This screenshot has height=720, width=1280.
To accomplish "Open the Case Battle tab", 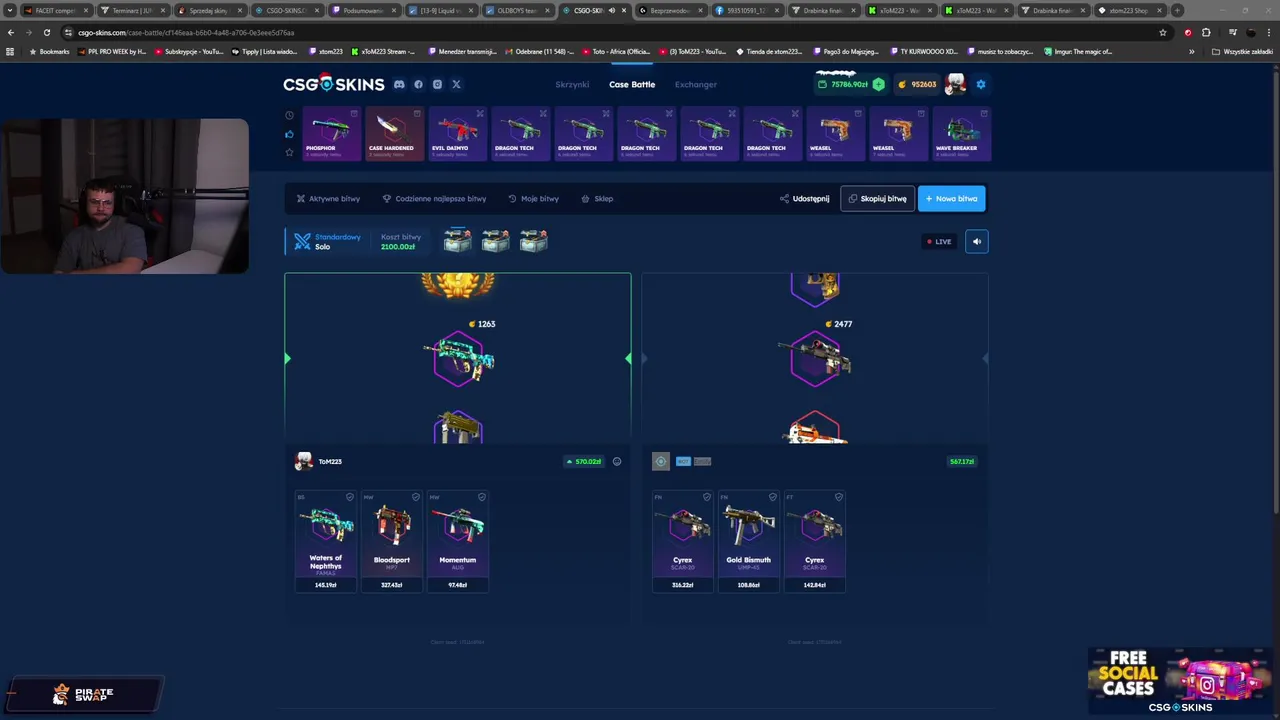I will (x=632, y=85).
